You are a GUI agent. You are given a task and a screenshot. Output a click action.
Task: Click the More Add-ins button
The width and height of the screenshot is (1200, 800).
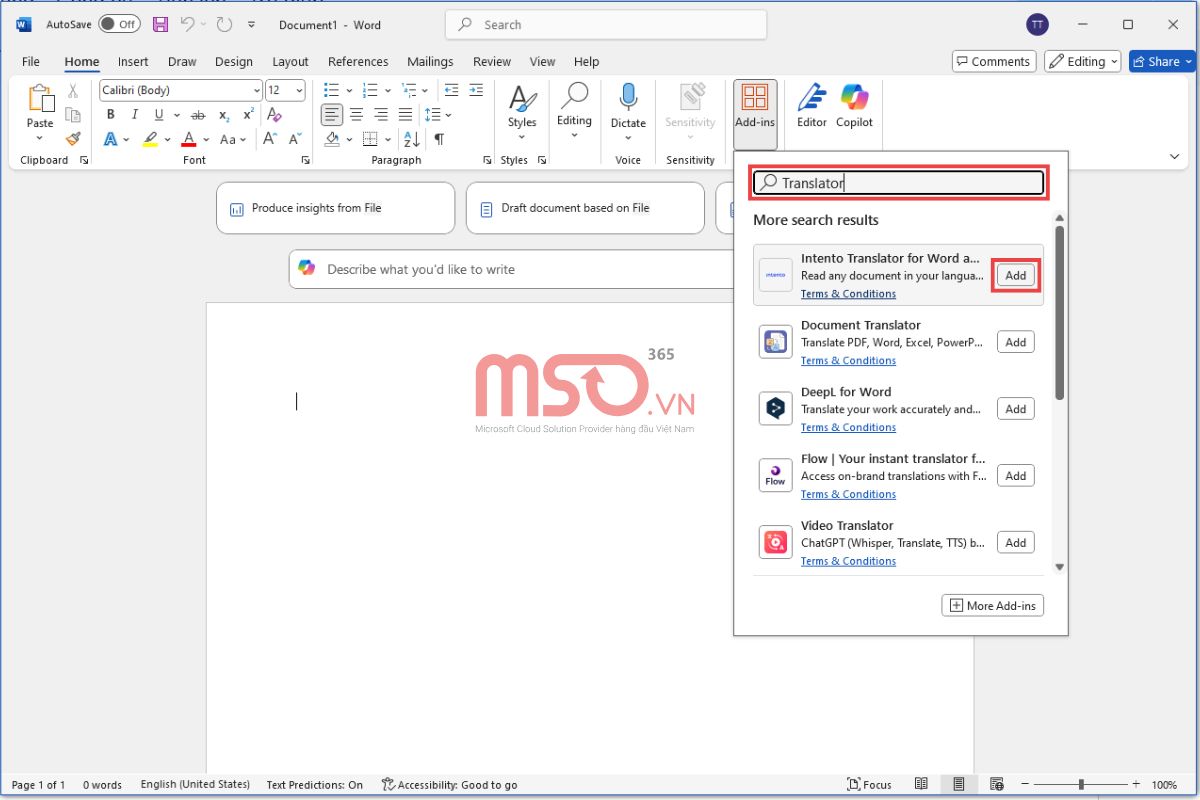[x=993, y=605]
